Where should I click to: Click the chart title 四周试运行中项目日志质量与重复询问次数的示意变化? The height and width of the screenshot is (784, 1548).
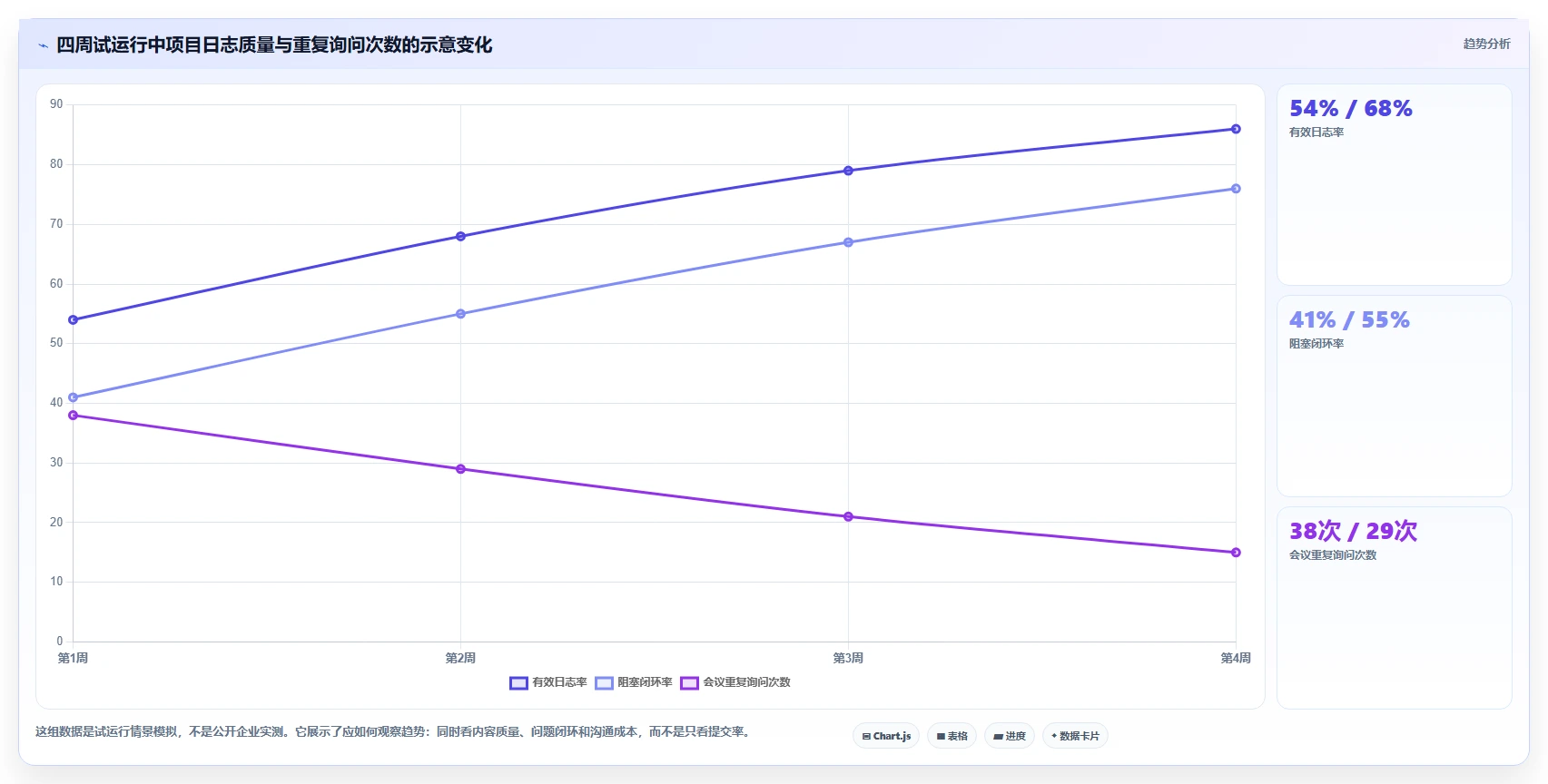click(274, 45)
